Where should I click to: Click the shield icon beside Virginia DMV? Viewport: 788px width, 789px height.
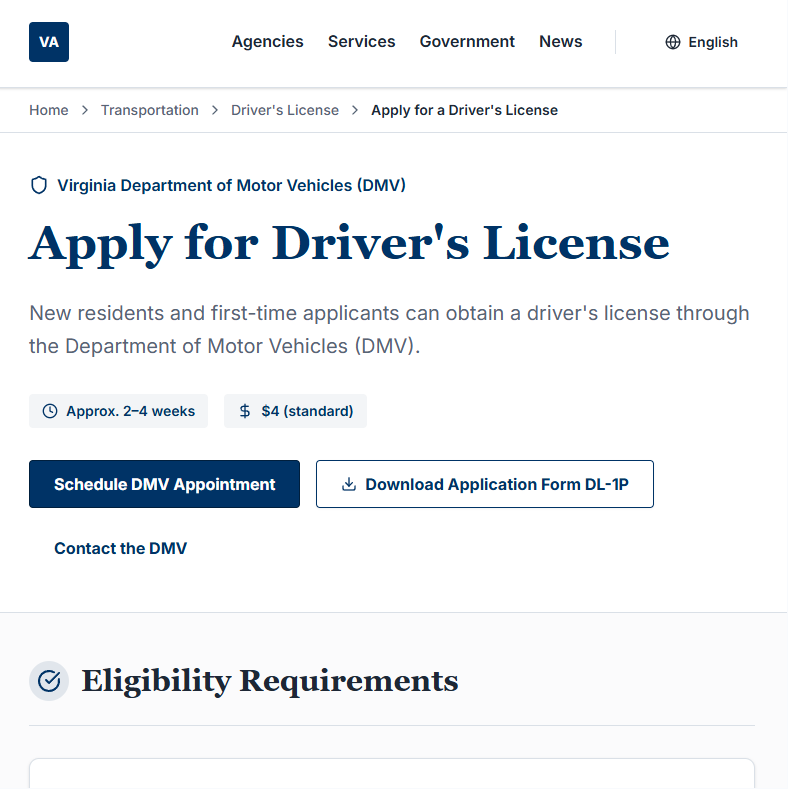click(39, 185)
